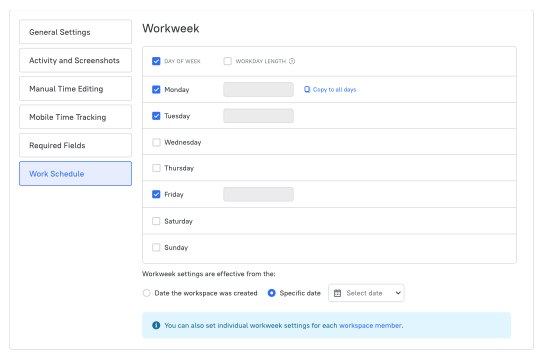Open the Select date dropdown
The image size is (544, 362).
366,293
